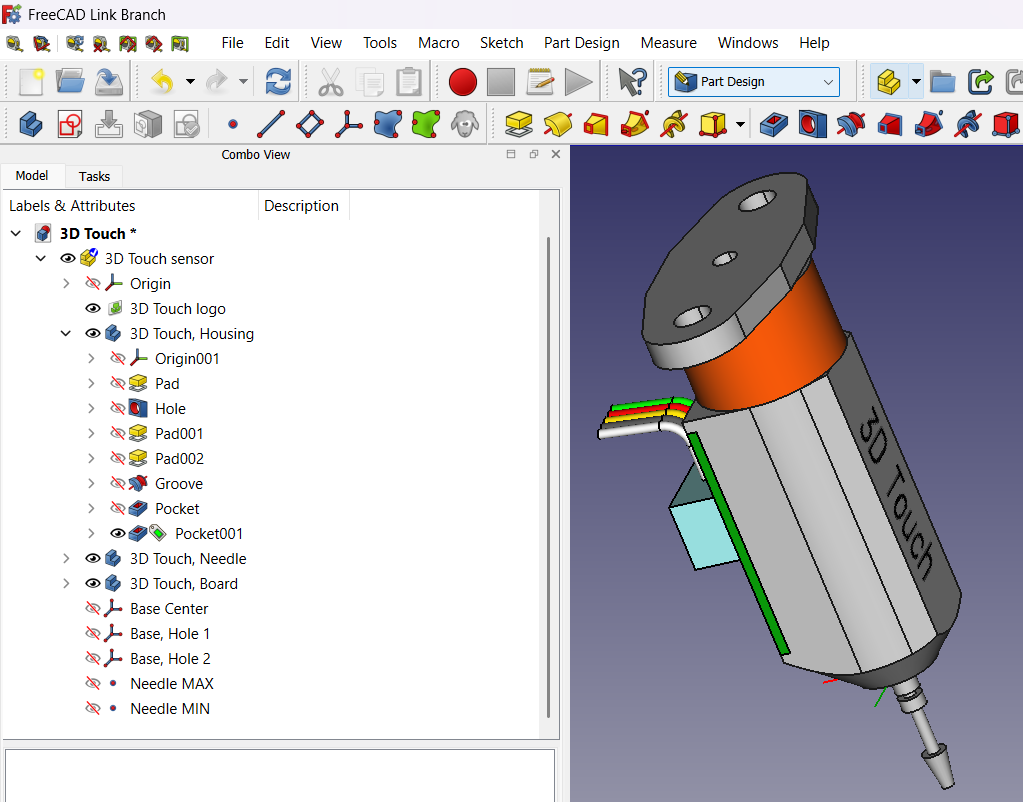Click the Local coordinate system tool
This screenshot has height=802, width=1023.
(x=349, y=124)
